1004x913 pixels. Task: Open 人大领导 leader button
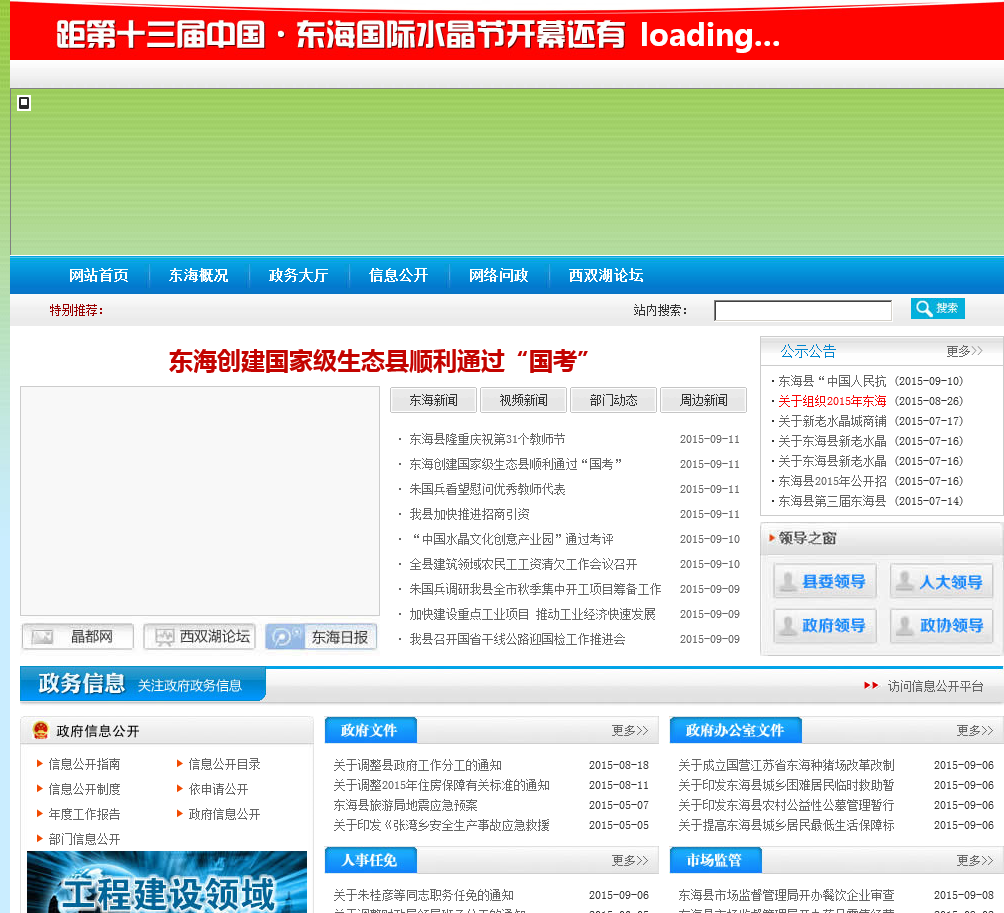[941, 581]
